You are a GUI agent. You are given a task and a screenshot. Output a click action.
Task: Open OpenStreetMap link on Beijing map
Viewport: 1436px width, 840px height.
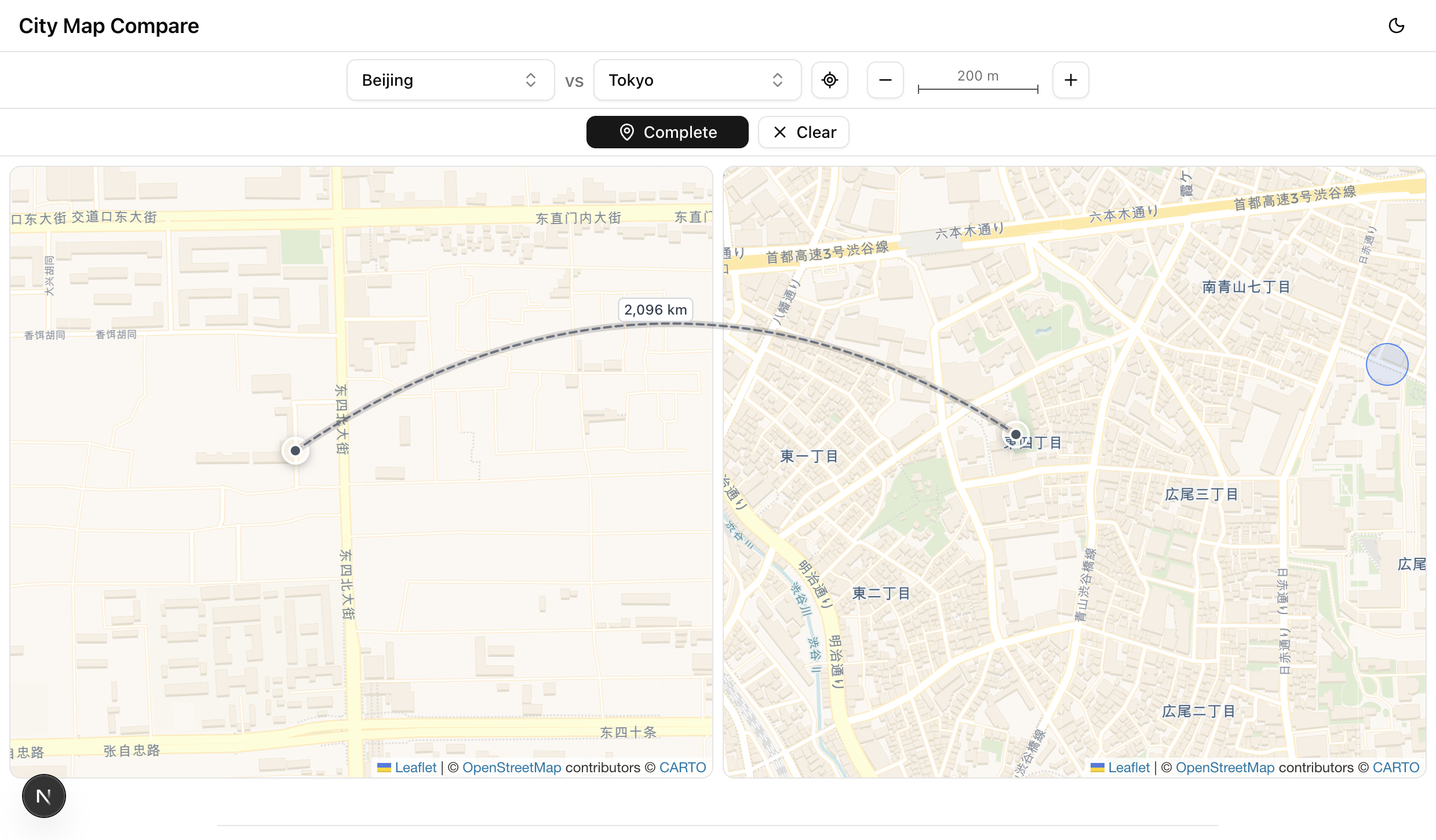(x=511, y=767)
